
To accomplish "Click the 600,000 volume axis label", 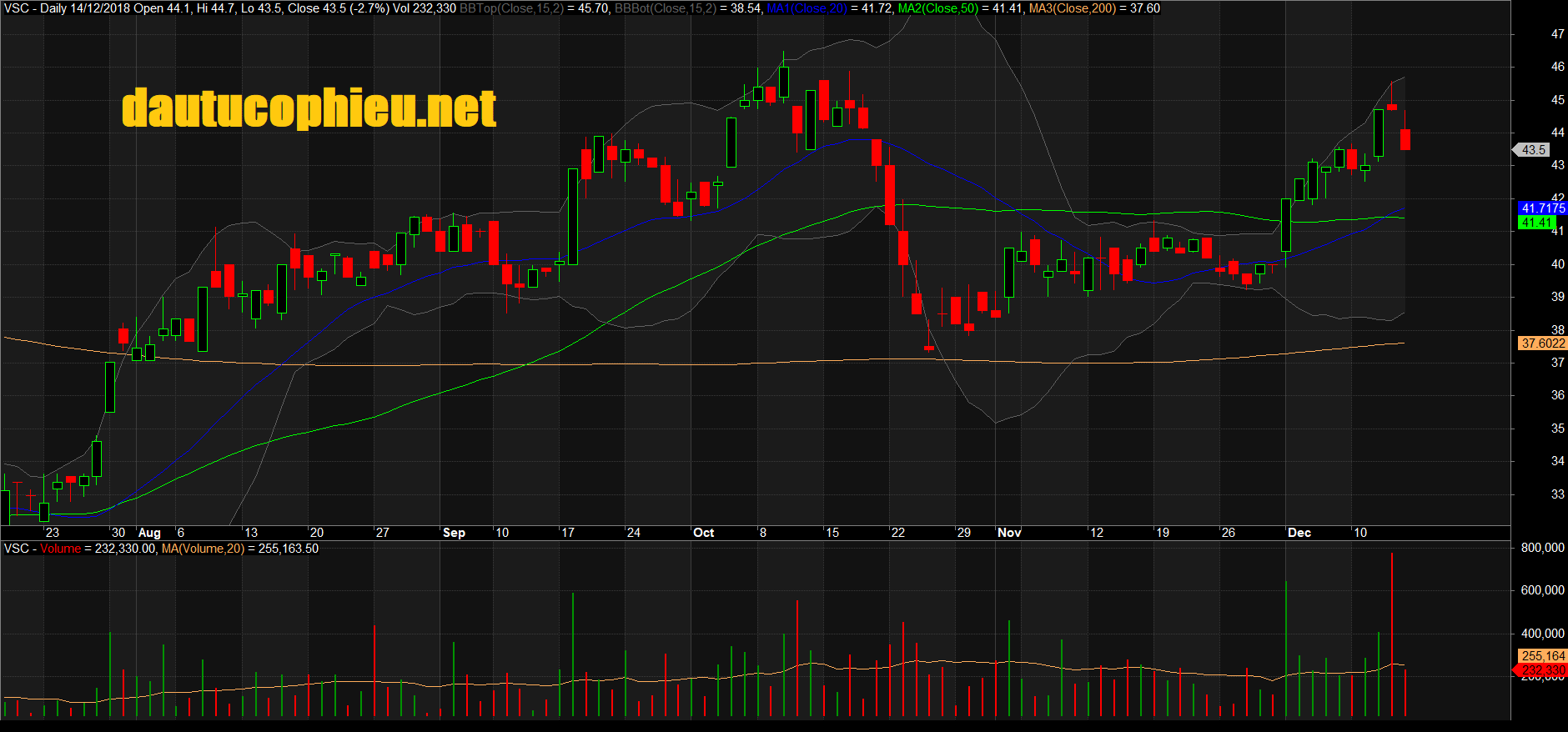I will pyautogui.click(x=1543, y=590).
